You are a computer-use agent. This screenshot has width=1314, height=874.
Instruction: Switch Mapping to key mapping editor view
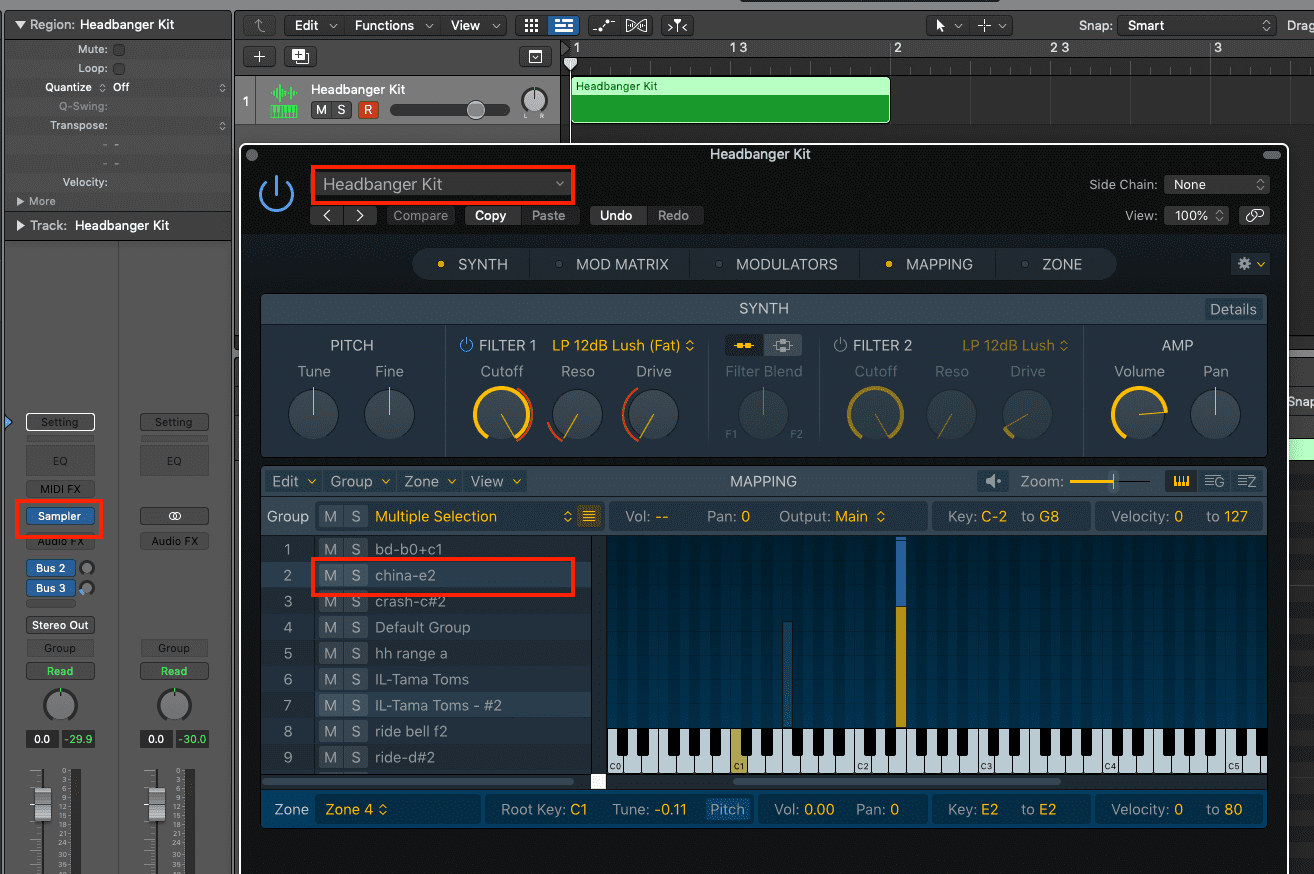[1182, 481]
